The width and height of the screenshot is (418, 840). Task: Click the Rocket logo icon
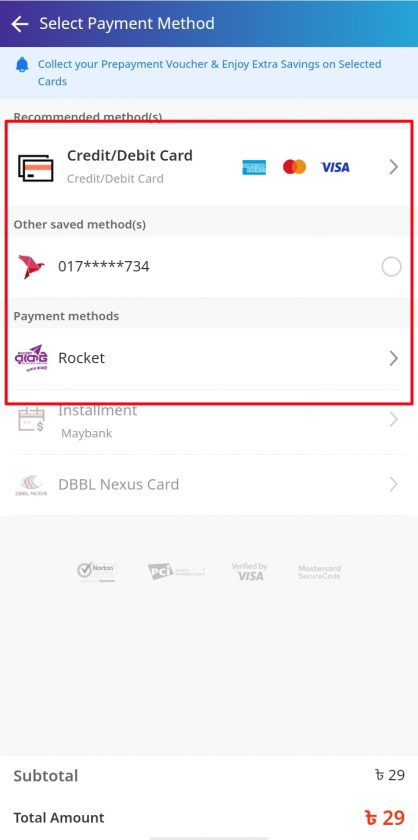31,358
